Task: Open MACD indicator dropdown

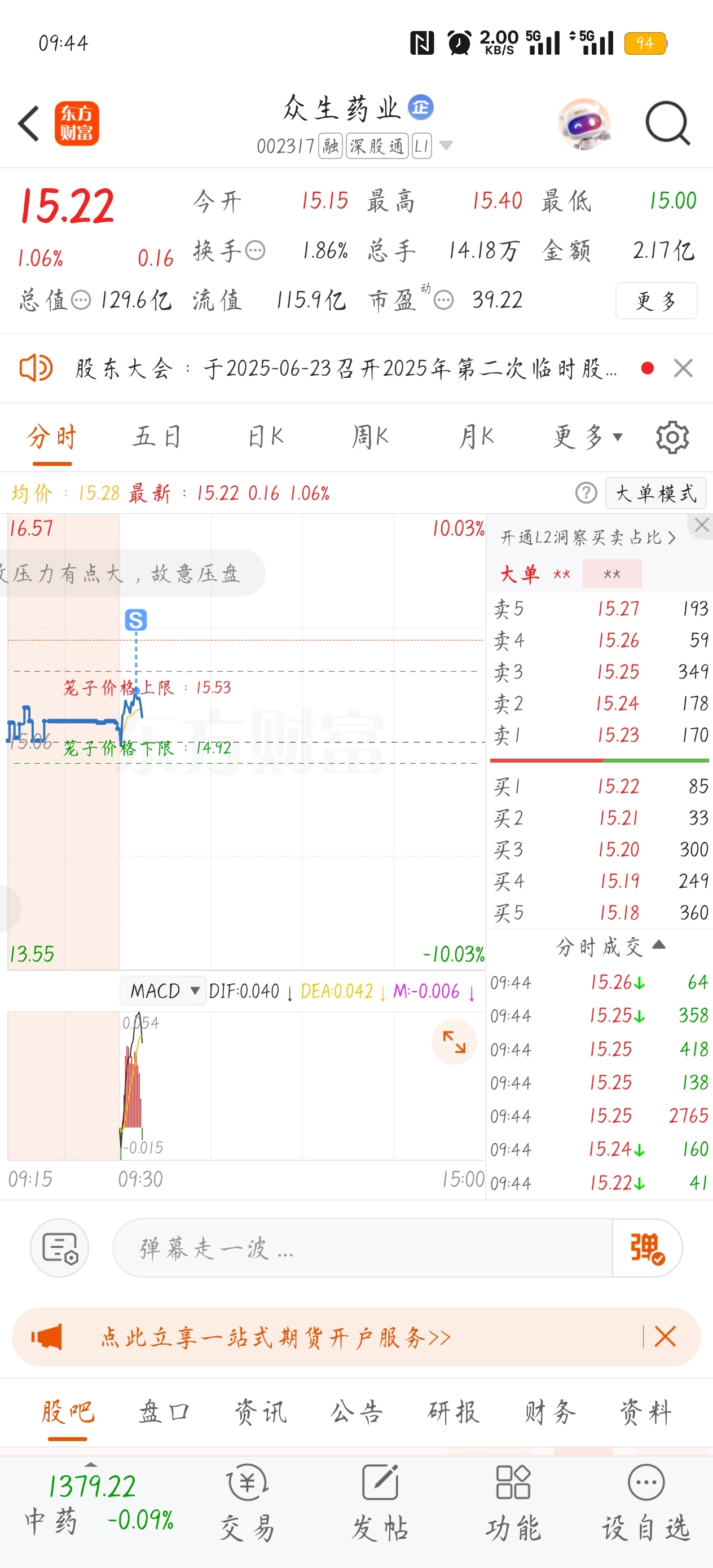Action: click(163, 991)
